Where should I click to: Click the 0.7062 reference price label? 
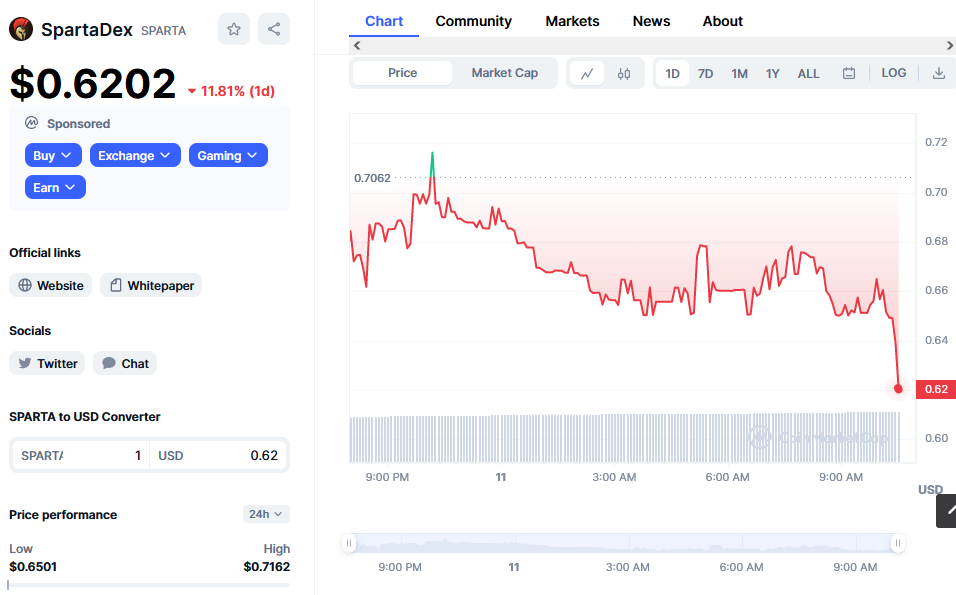coord(372,178)
